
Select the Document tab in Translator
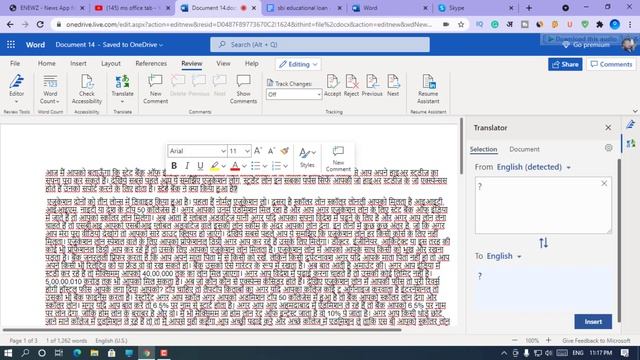coord(524,149)
